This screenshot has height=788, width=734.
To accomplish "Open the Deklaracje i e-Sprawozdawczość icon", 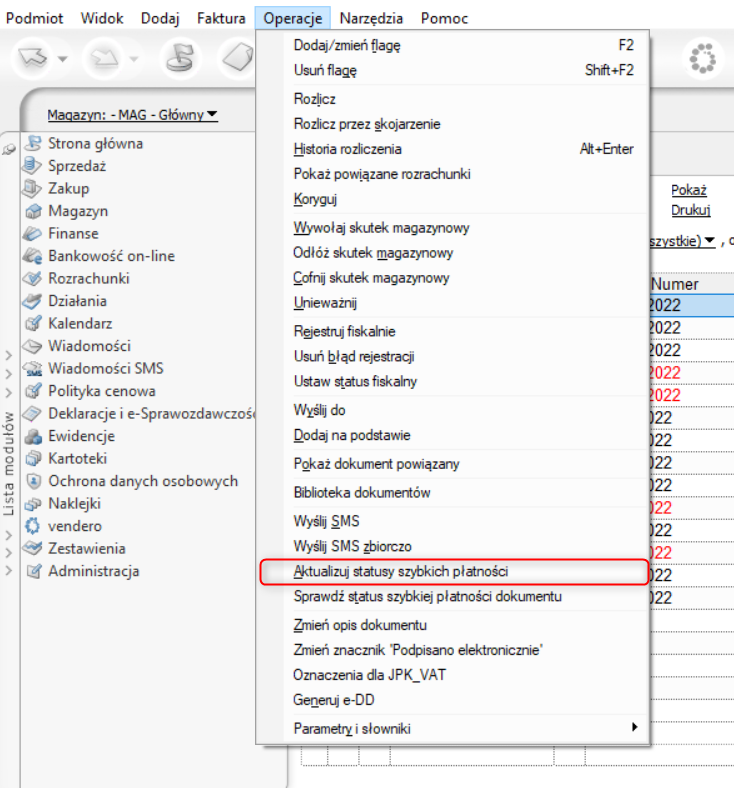I will tap(33, 414).
